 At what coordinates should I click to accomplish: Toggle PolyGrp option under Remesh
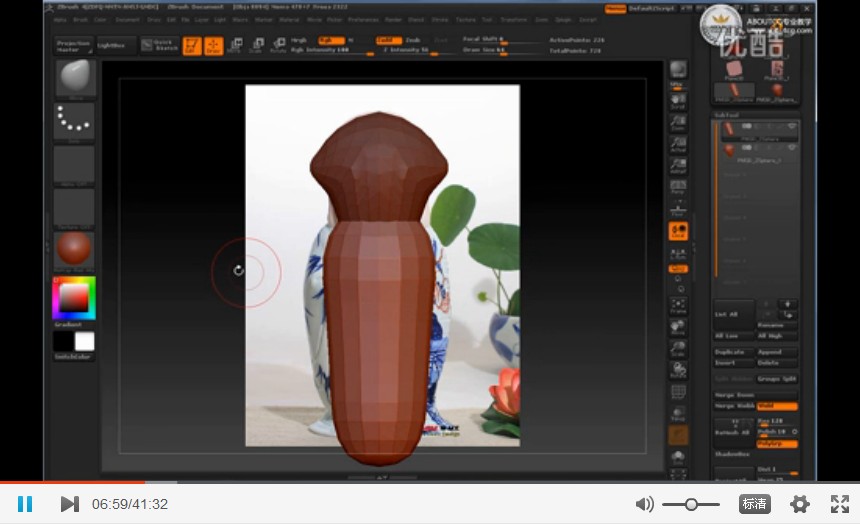777,443
